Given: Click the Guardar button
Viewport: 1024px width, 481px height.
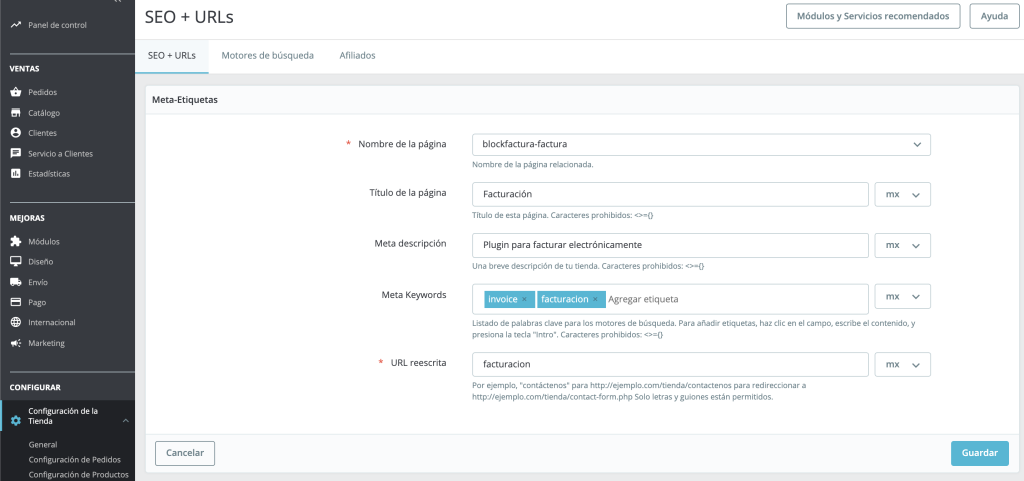Looking at the screenshot, I should tap(980, 453).
